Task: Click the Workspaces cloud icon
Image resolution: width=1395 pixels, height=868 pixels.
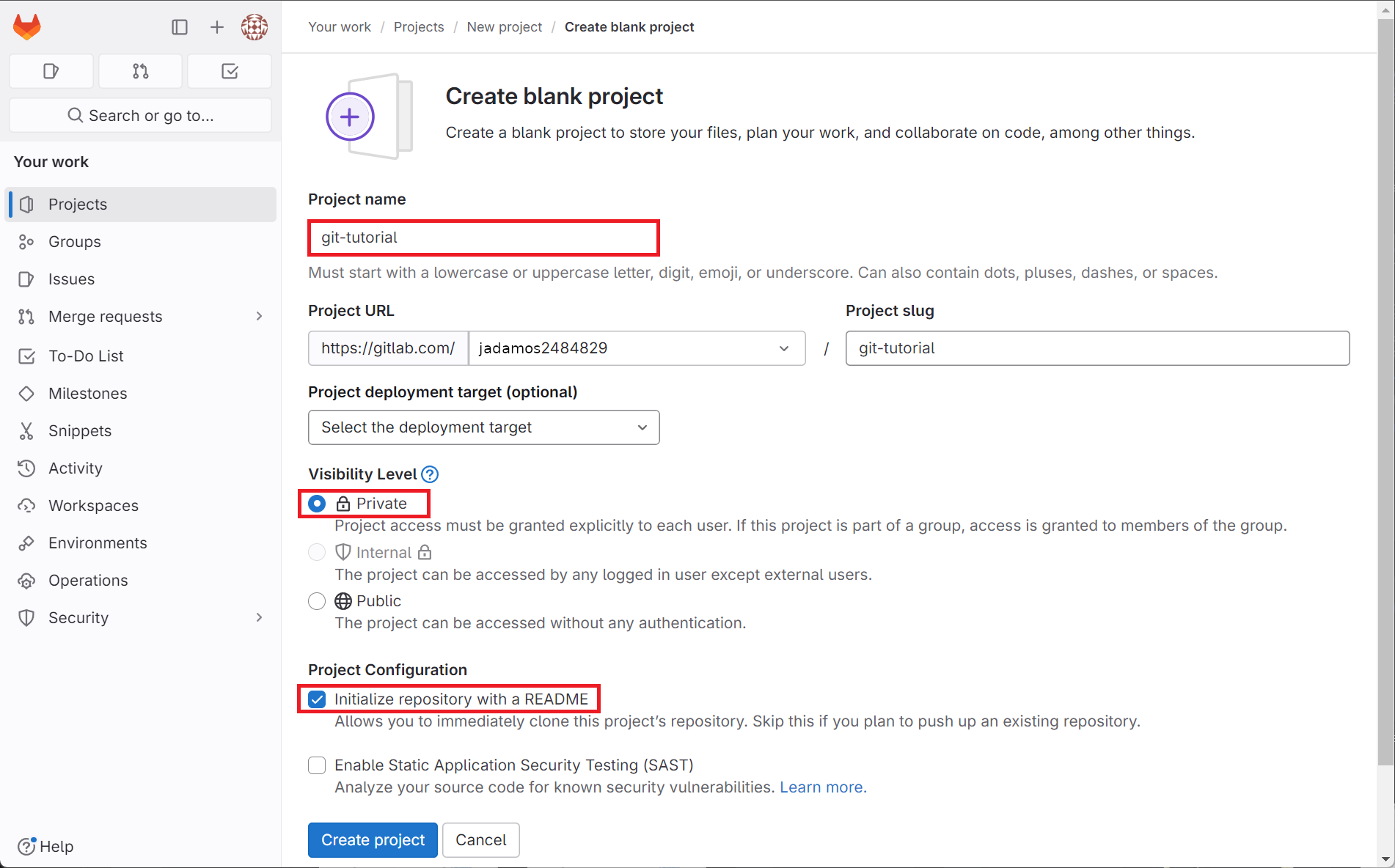Action: (27, 506)
